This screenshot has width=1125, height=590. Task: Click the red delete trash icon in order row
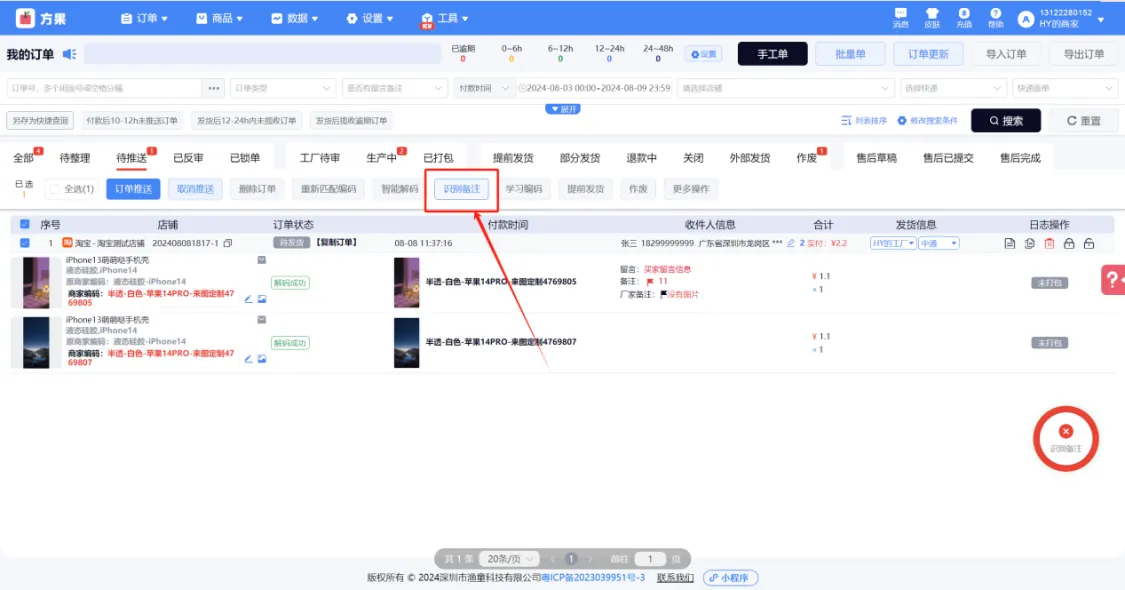1049,243
